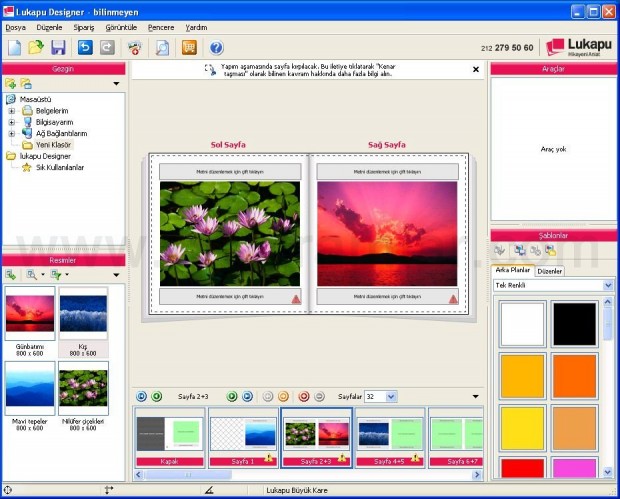Expand the Bilgisayarım tree node
Viewport: 620px width, 499px height.
11,122
